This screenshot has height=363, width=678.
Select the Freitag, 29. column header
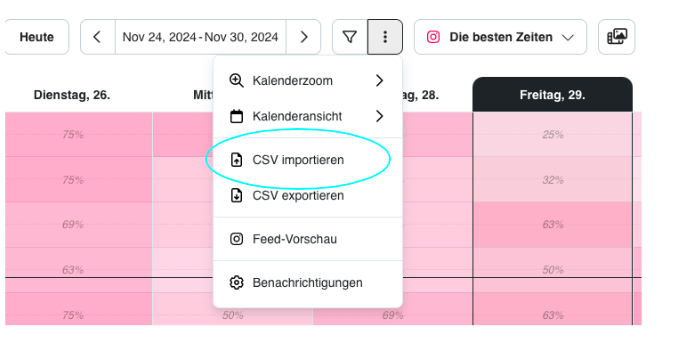[553, 95]
